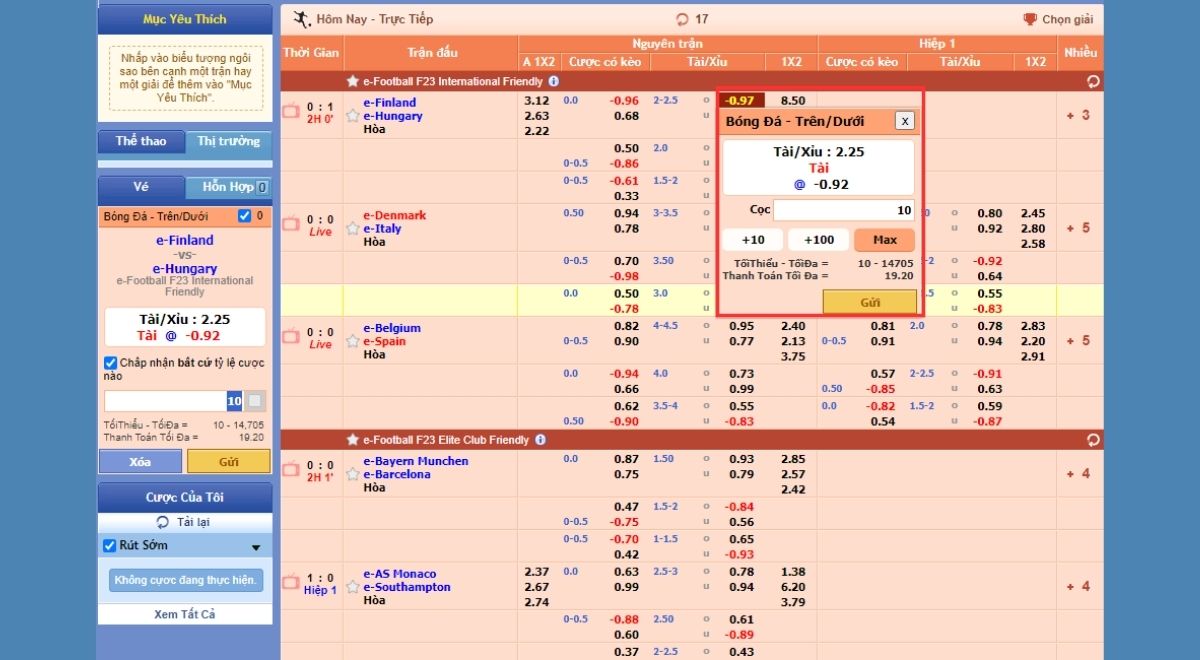Screen dimensions: 1200x660
Task: Uncheck the Bóng Đá - Trên/Dưới ticket checkbox
Action: (245, 216)
